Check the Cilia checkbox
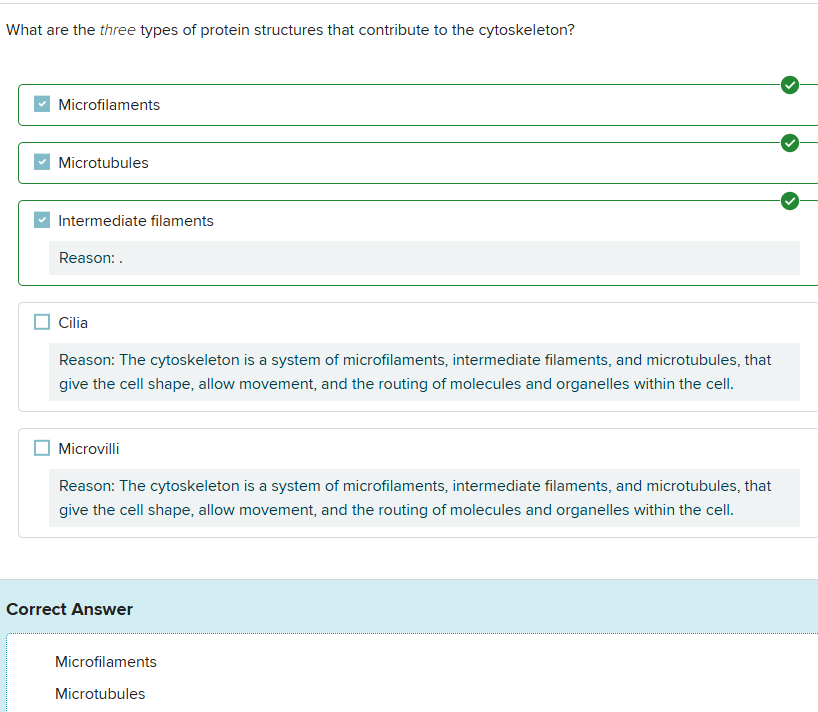 42,322
